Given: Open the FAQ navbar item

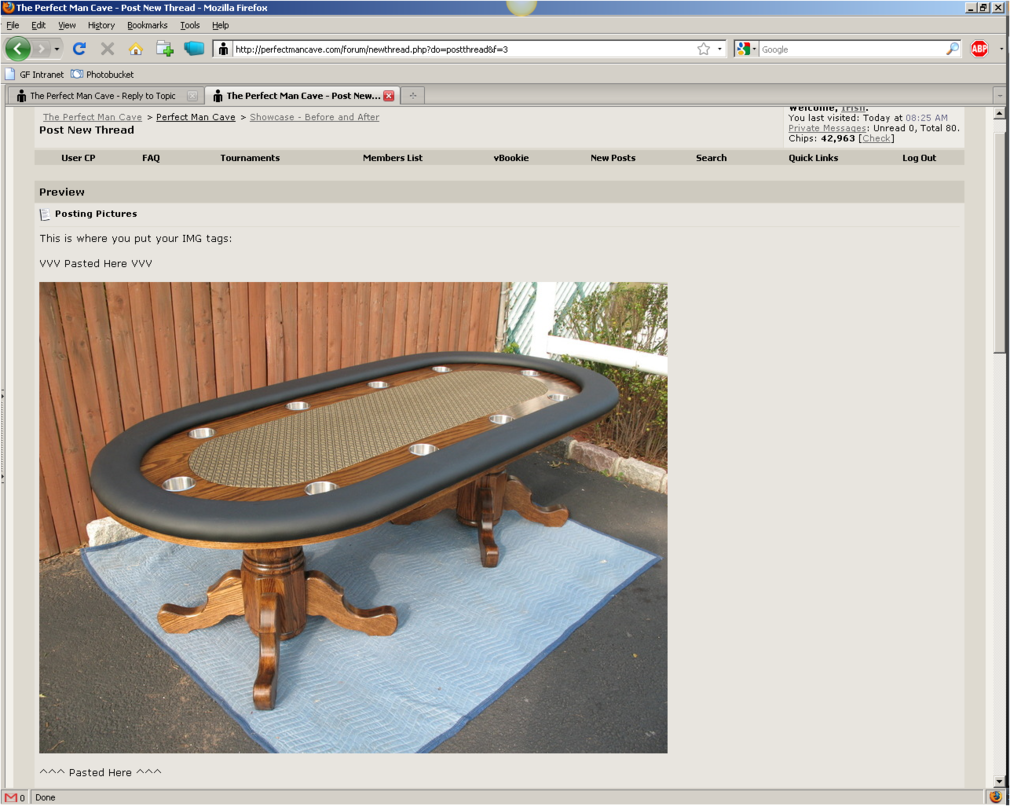Looking at the screenshot, I should 151,158.
